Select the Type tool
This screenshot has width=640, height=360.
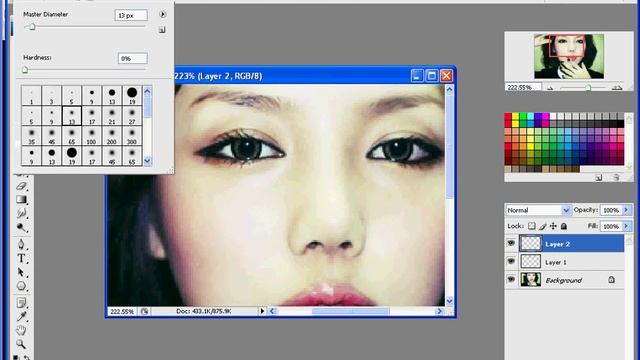click(x=22, y=258)
